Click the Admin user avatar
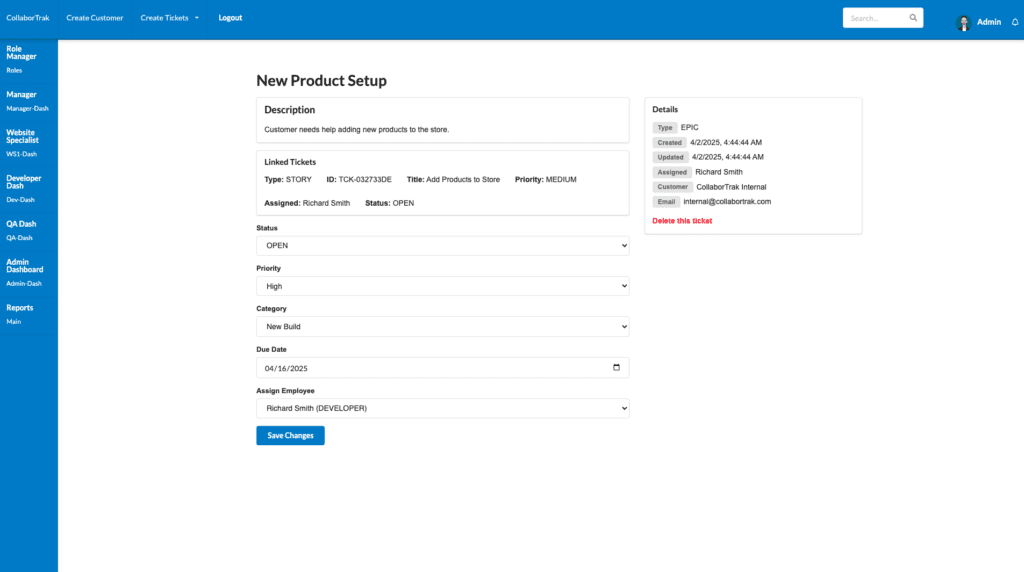Screen dimensions: 1024x572 [964, 22]
